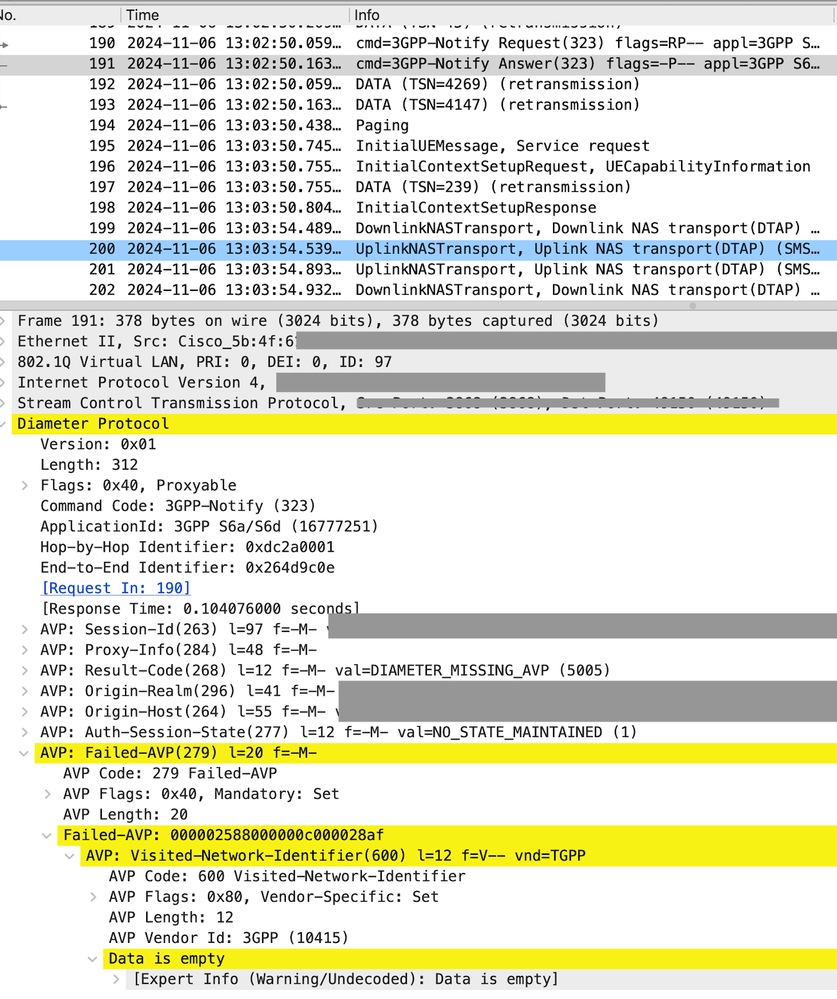The height and width of the screenshot is (999, 837).
Task: Expand Stream Control Transmission Protocol row
Action: (3, 403)
